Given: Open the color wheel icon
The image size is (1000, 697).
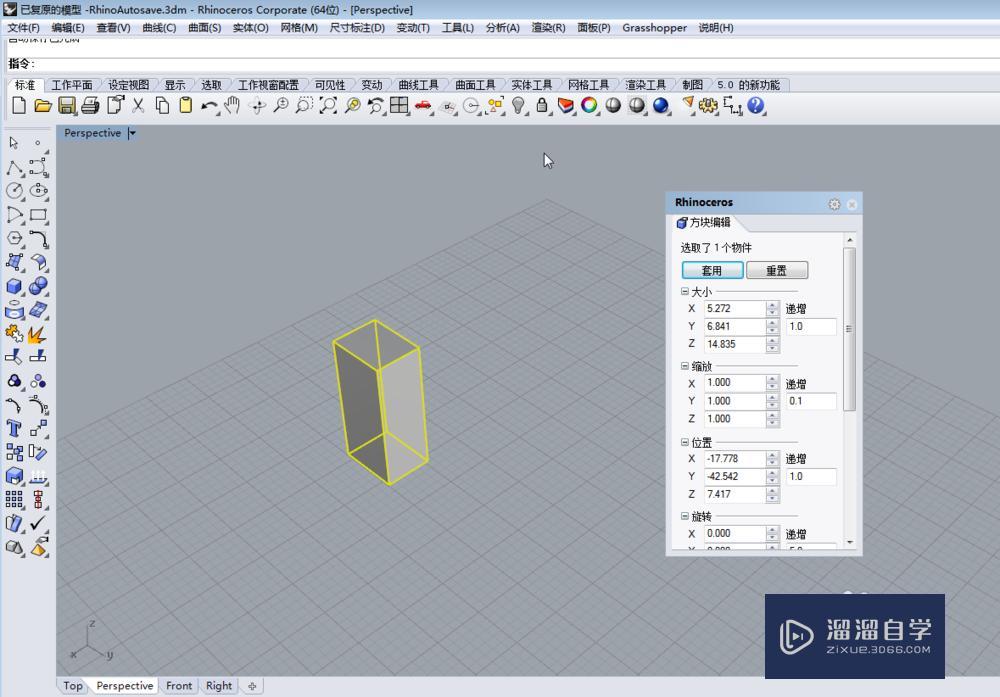Looking at the screenshot, I should (x=589, y=105).
